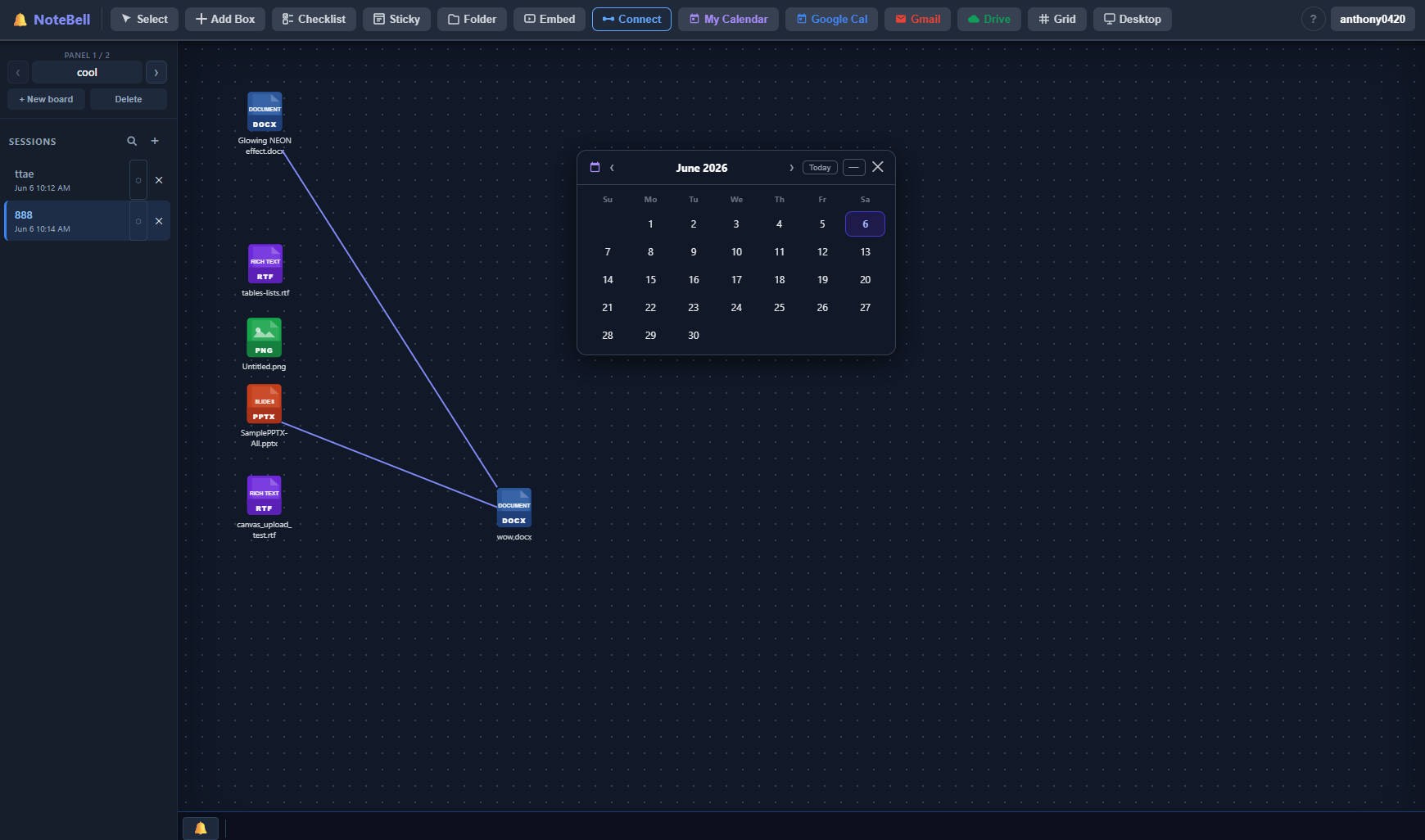Add a new session with plus icon

pos(155,141)
